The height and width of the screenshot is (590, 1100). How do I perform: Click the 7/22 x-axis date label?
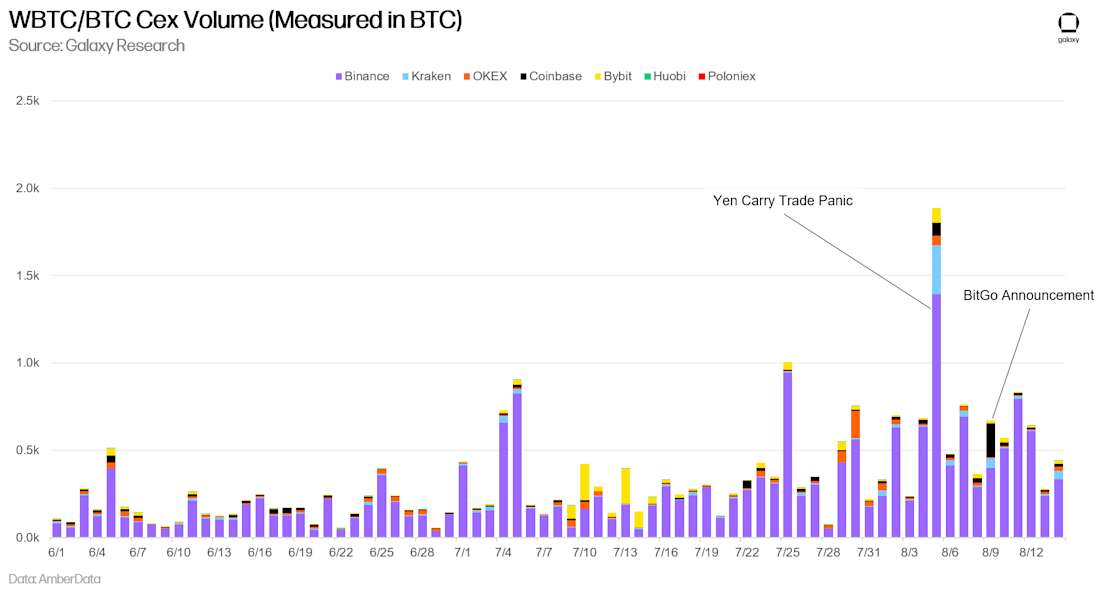[x=747, y=552]
